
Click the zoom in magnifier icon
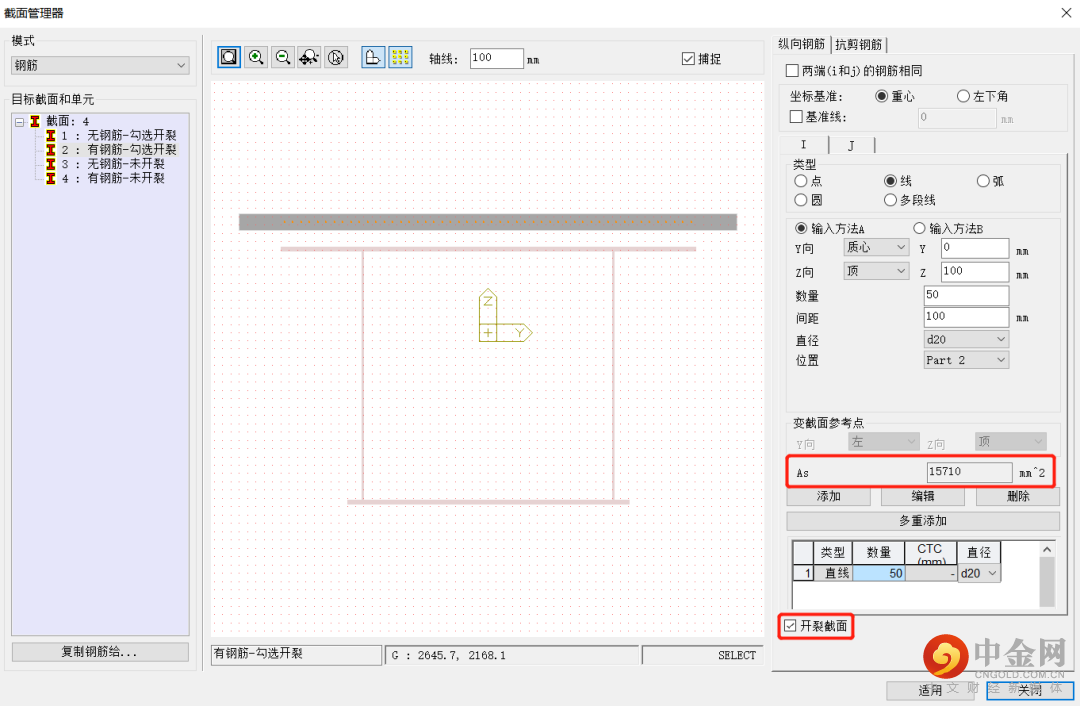point(256,57)
